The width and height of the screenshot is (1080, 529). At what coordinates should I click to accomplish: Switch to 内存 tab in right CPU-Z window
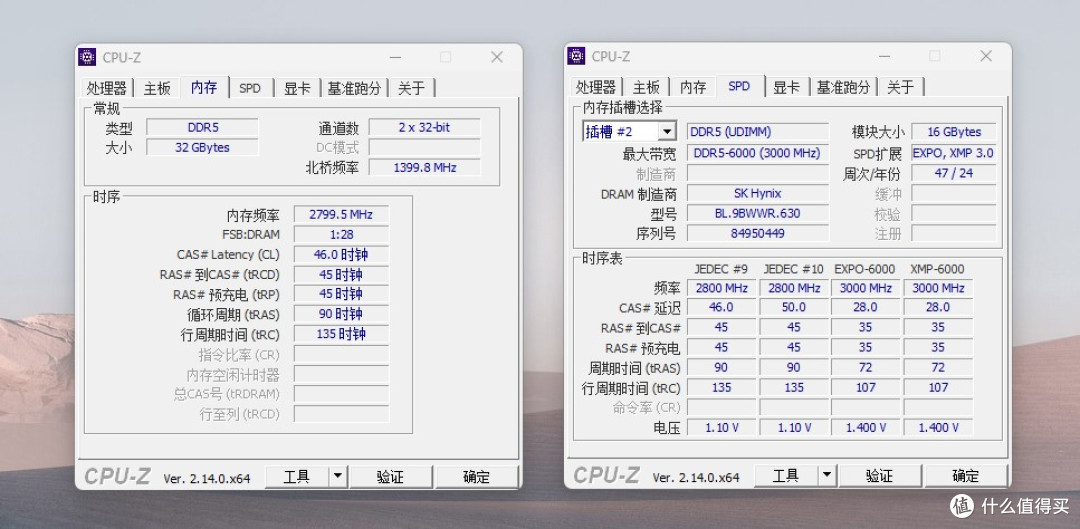tap(693, 87)
